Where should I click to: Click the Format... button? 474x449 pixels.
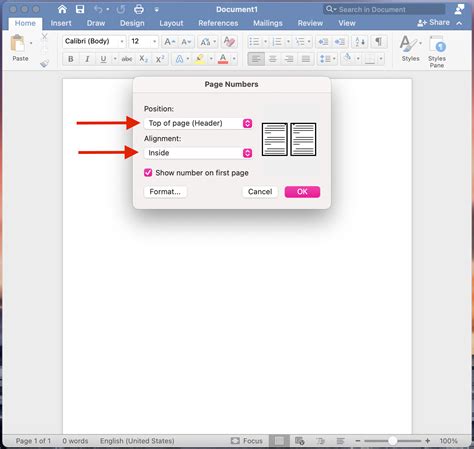point(165,192)
